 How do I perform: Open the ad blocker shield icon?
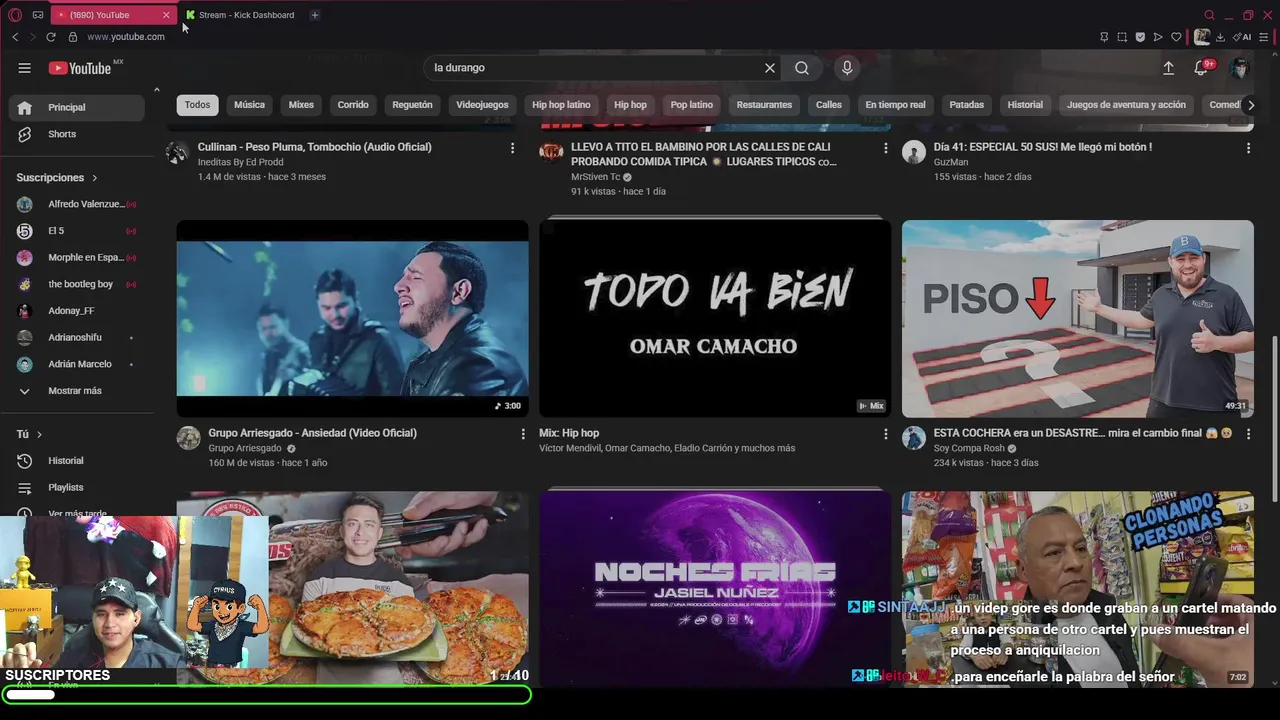point(1140,37)
